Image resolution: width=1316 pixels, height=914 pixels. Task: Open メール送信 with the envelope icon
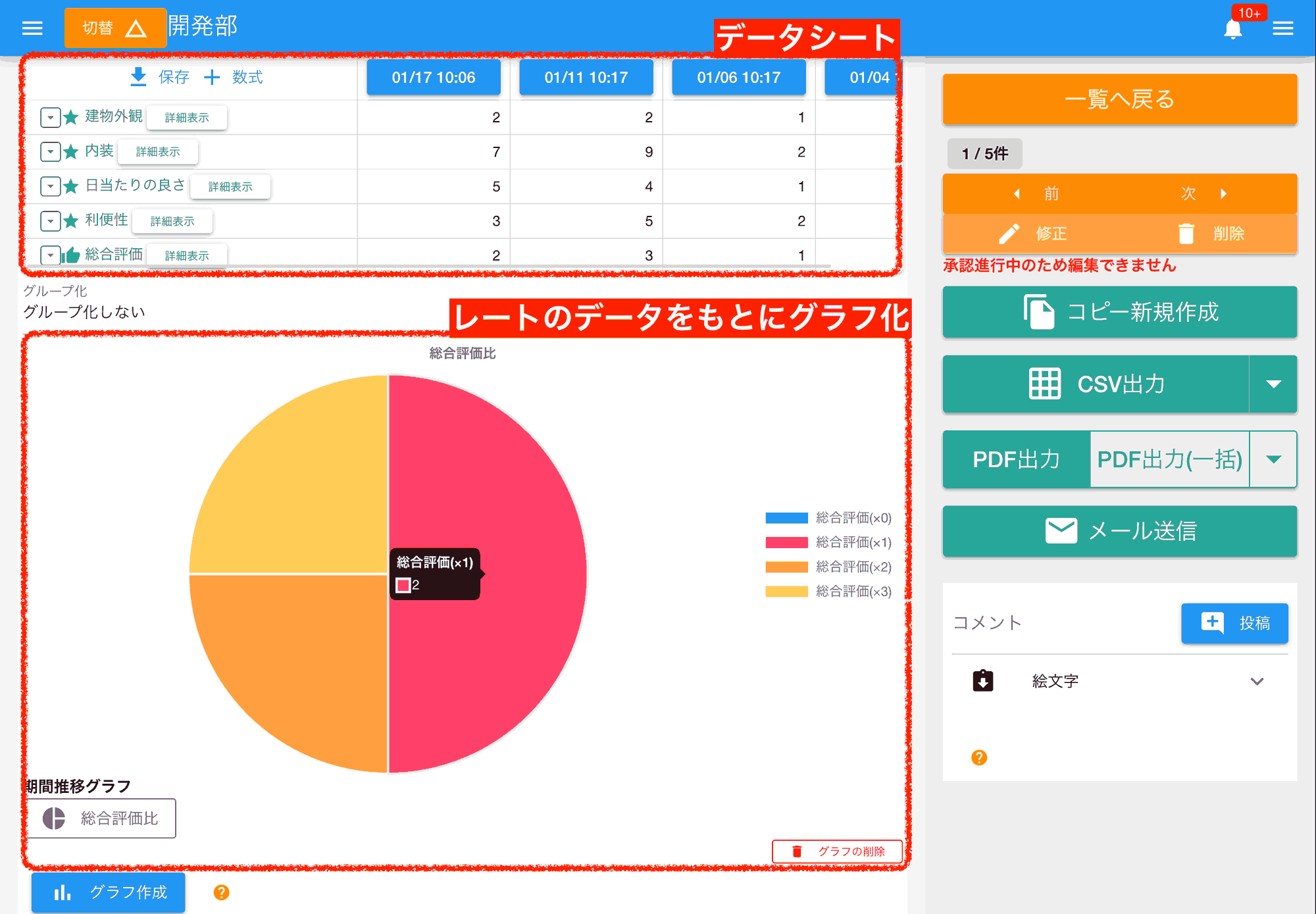[x=1061, y=531]
